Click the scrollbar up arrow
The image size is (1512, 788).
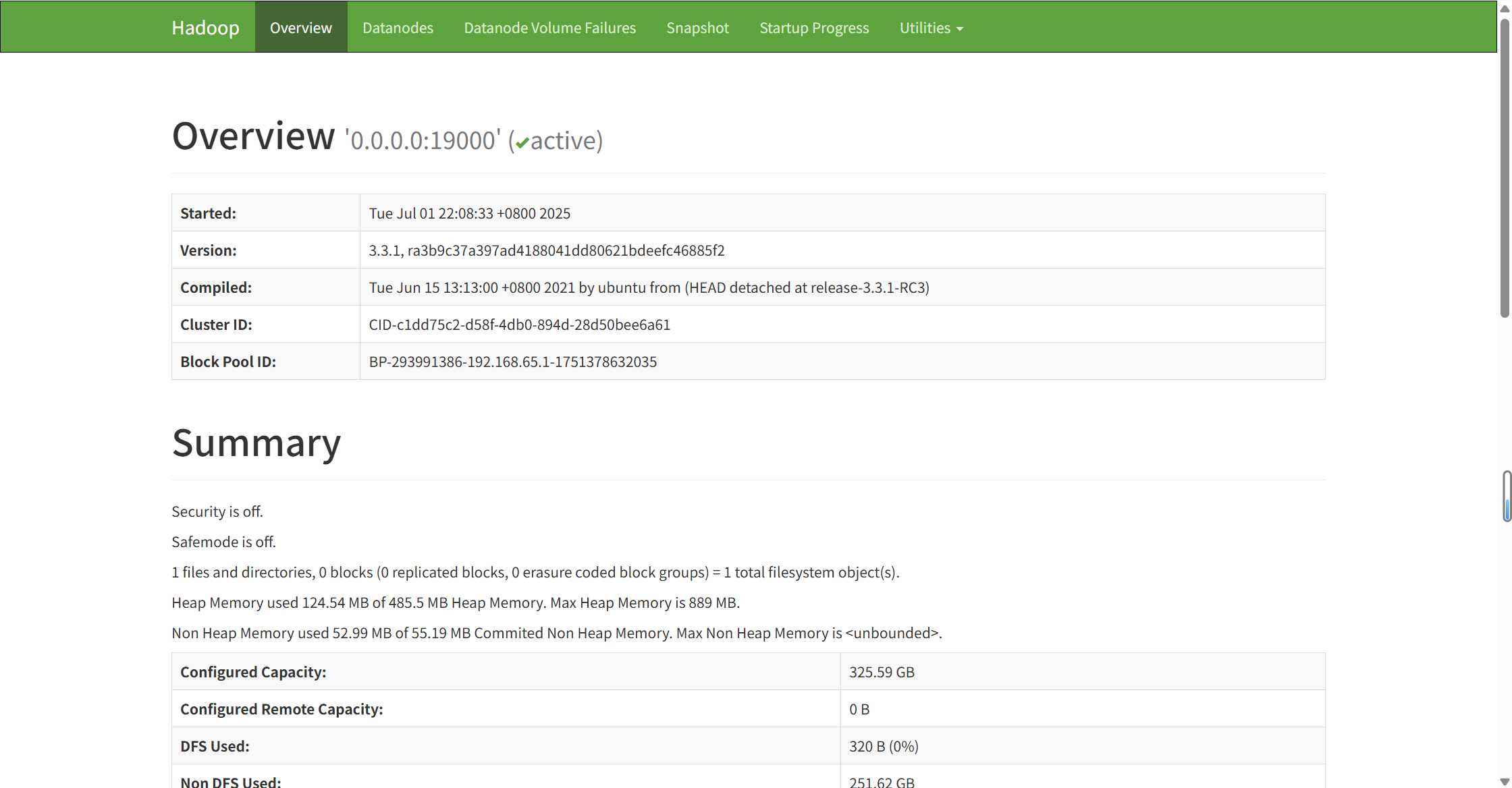pos(1505,8)
